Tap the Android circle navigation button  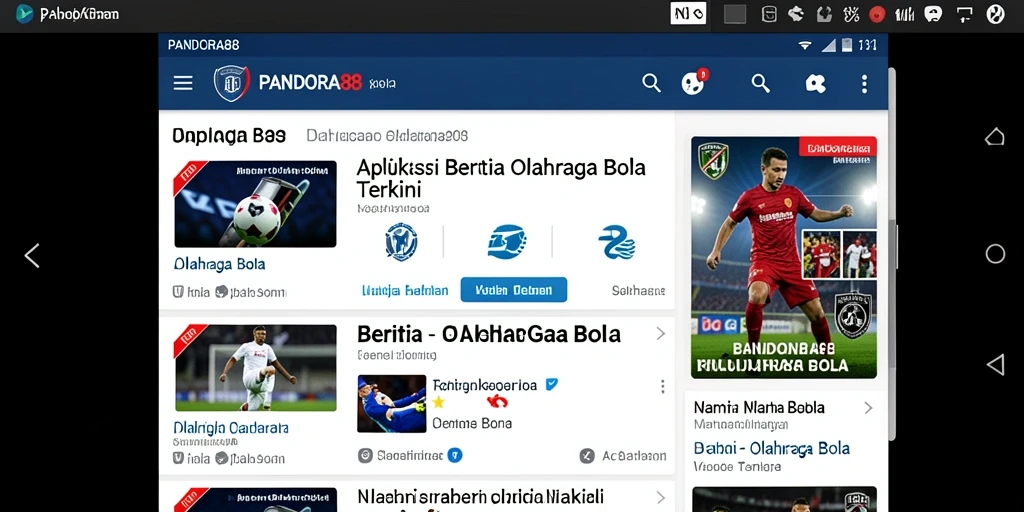(x=995, y=254)
